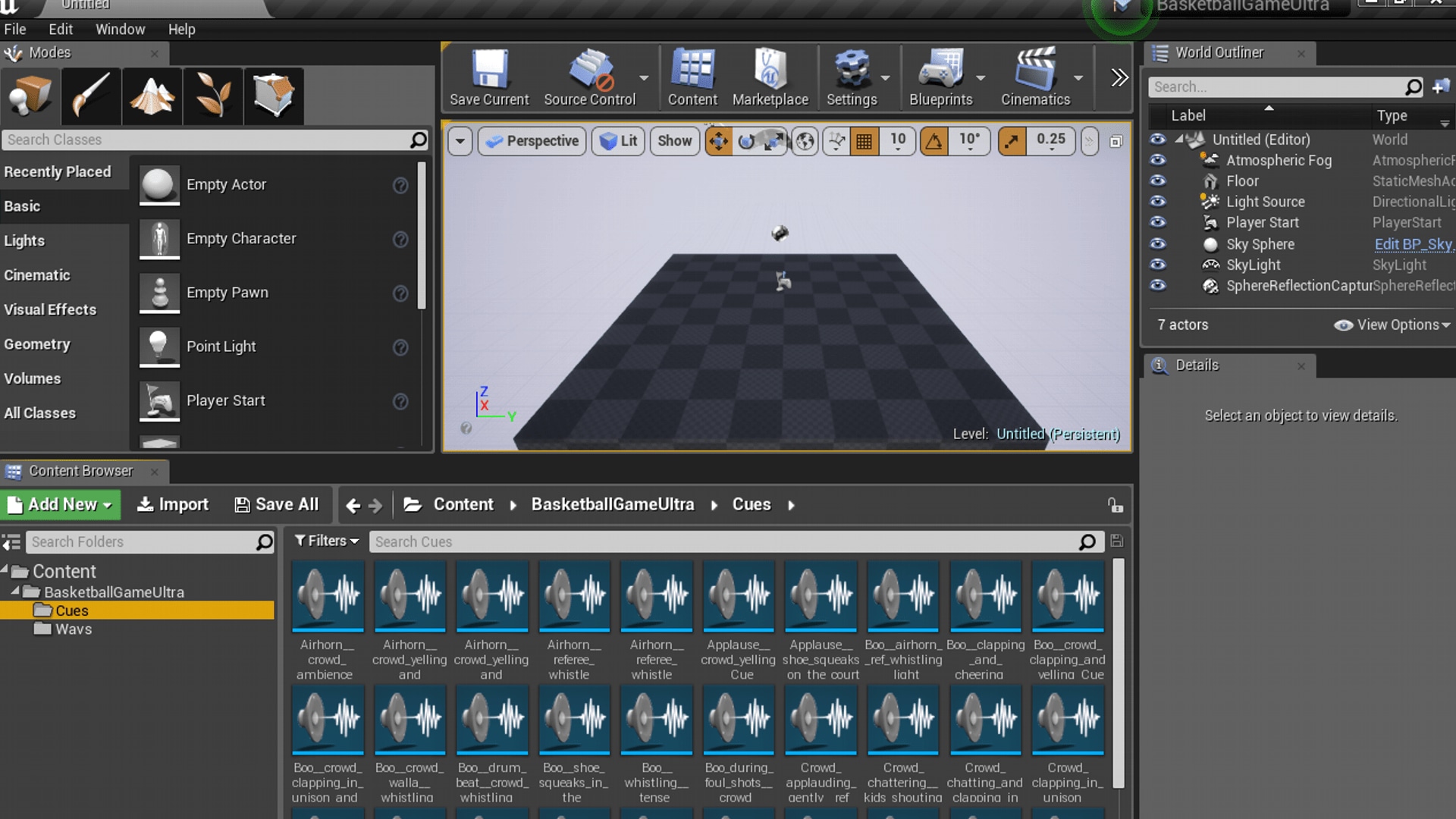
Task: Toggle grid snapping in viewport
Action: coord(864,141)
